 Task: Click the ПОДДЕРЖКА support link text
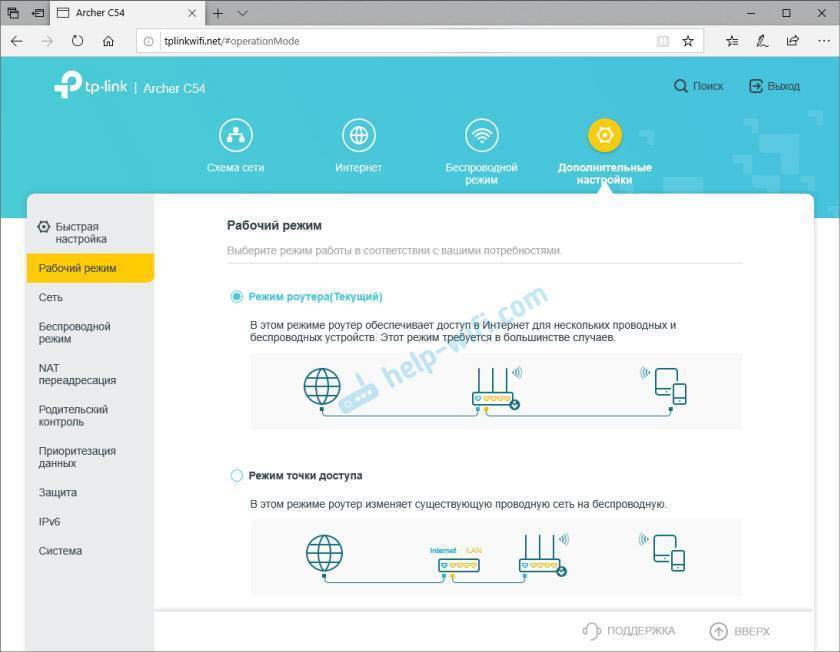(x=641, y=631)
